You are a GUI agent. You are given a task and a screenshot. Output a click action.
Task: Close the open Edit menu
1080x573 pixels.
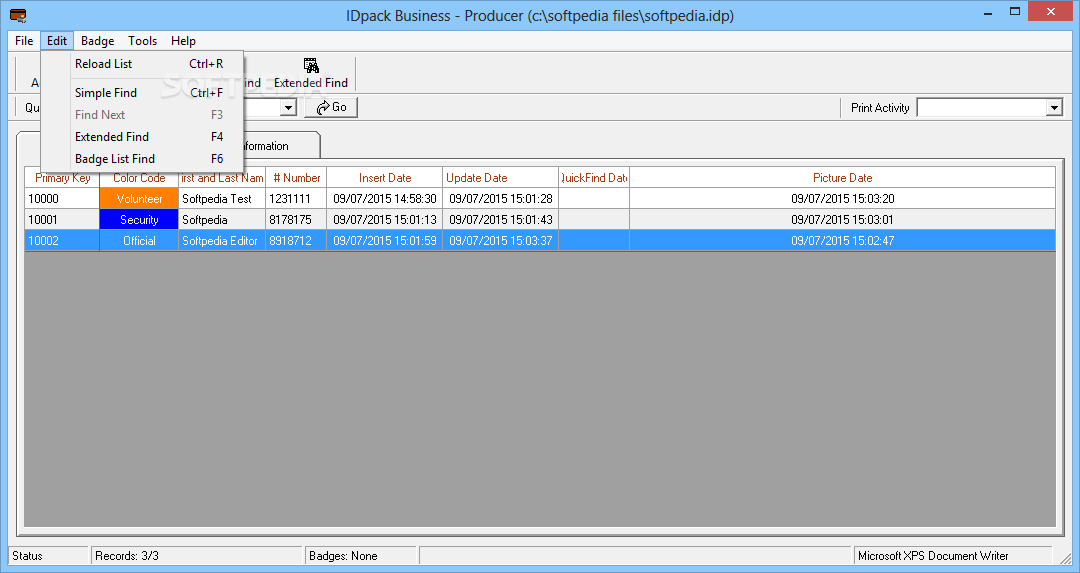click(57, 41)
